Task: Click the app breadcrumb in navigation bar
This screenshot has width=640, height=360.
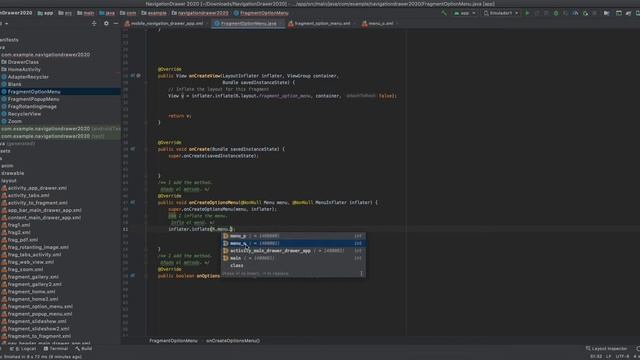Action: [x=46, y=13]
